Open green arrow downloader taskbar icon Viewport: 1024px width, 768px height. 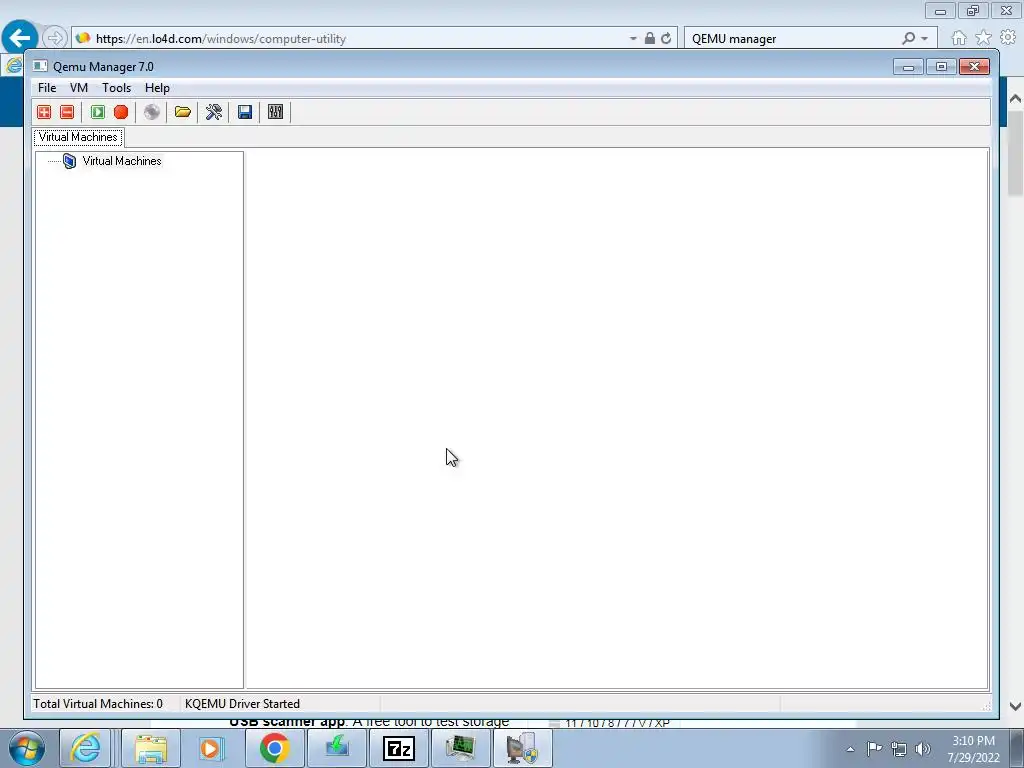pyautogui.click(x=337, y=748)
